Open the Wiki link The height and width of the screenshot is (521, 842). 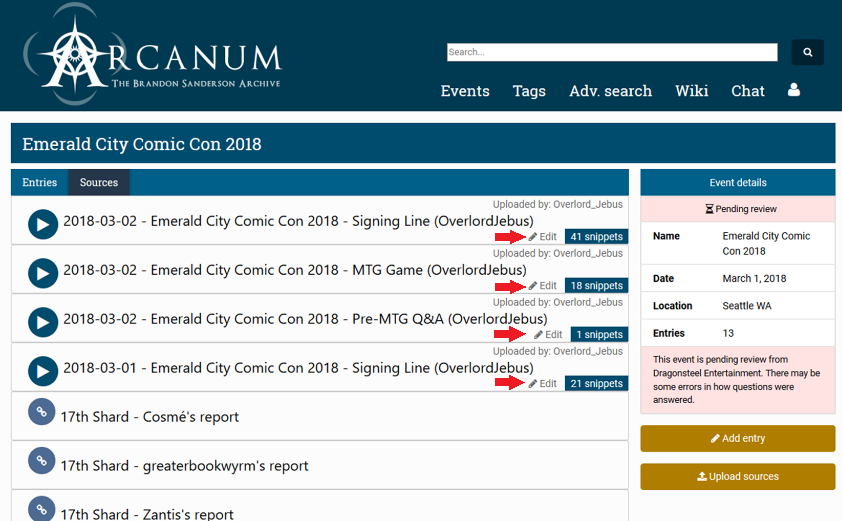tap(692, 91)
